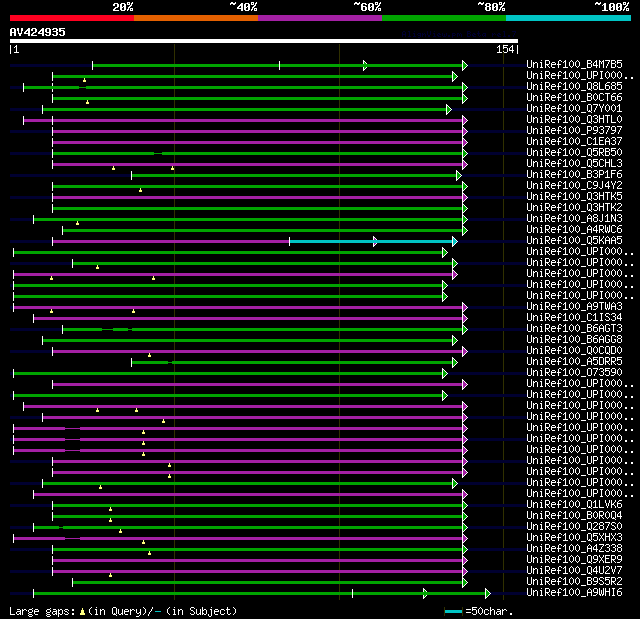
Task: Select the UniRef100_Q287S0 label
Action: pyautogui.click(x=574, y=527)
